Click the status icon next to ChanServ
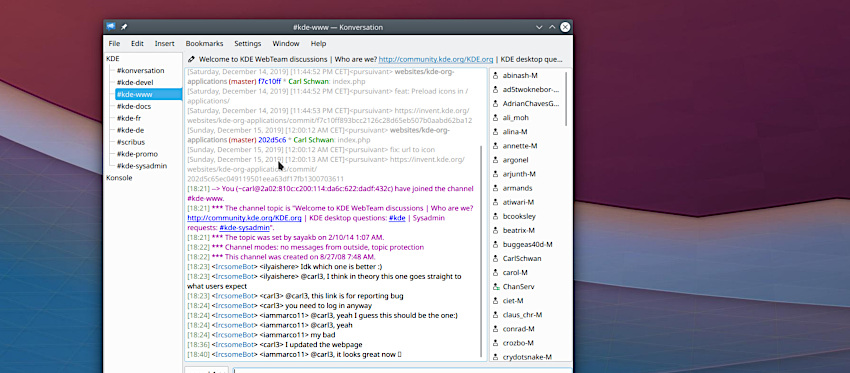Image resolution: width=850 pixels, height=373 pixels. (x=495, y=287)
